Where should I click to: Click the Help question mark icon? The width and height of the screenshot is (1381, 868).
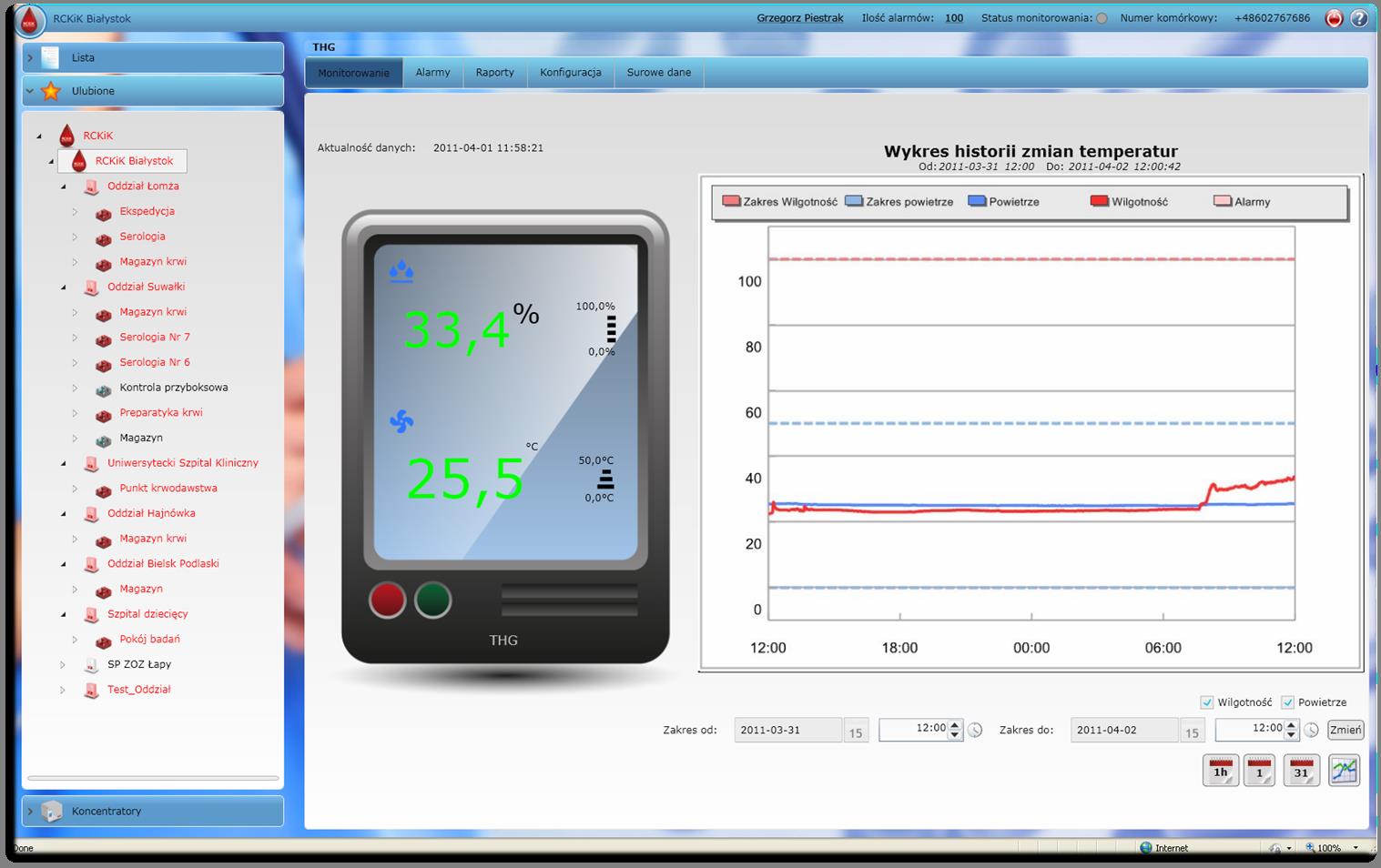pos(1358,18)
